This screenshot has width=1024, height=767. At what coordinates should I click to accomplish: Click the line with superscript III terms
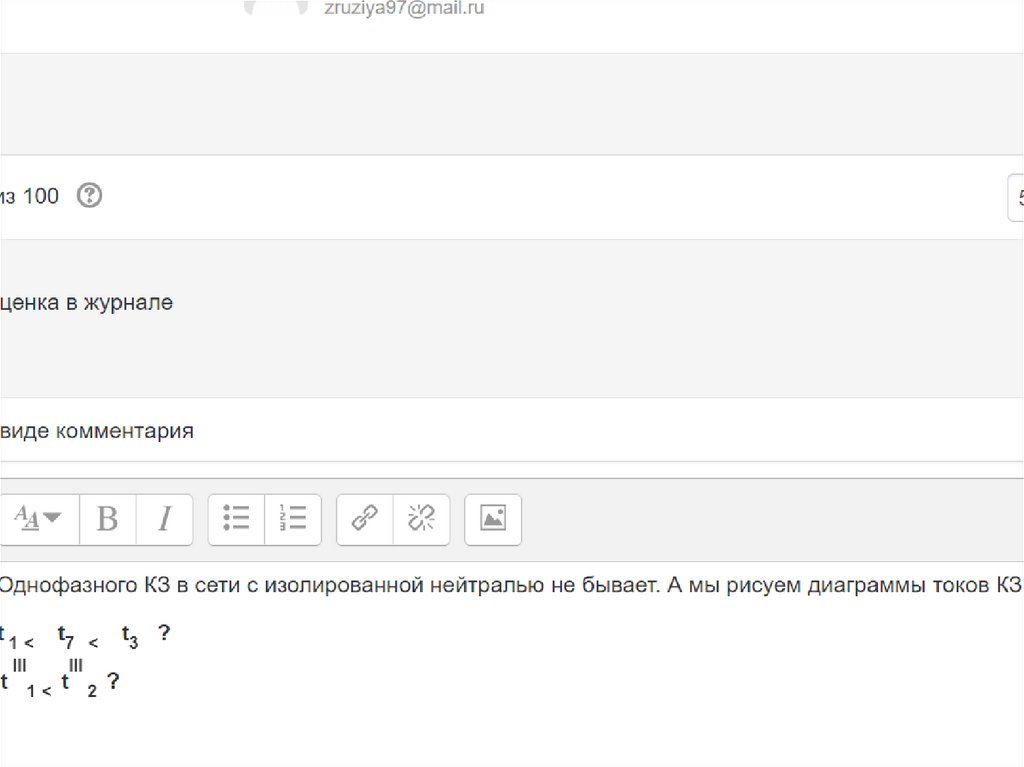coord(60,682)
